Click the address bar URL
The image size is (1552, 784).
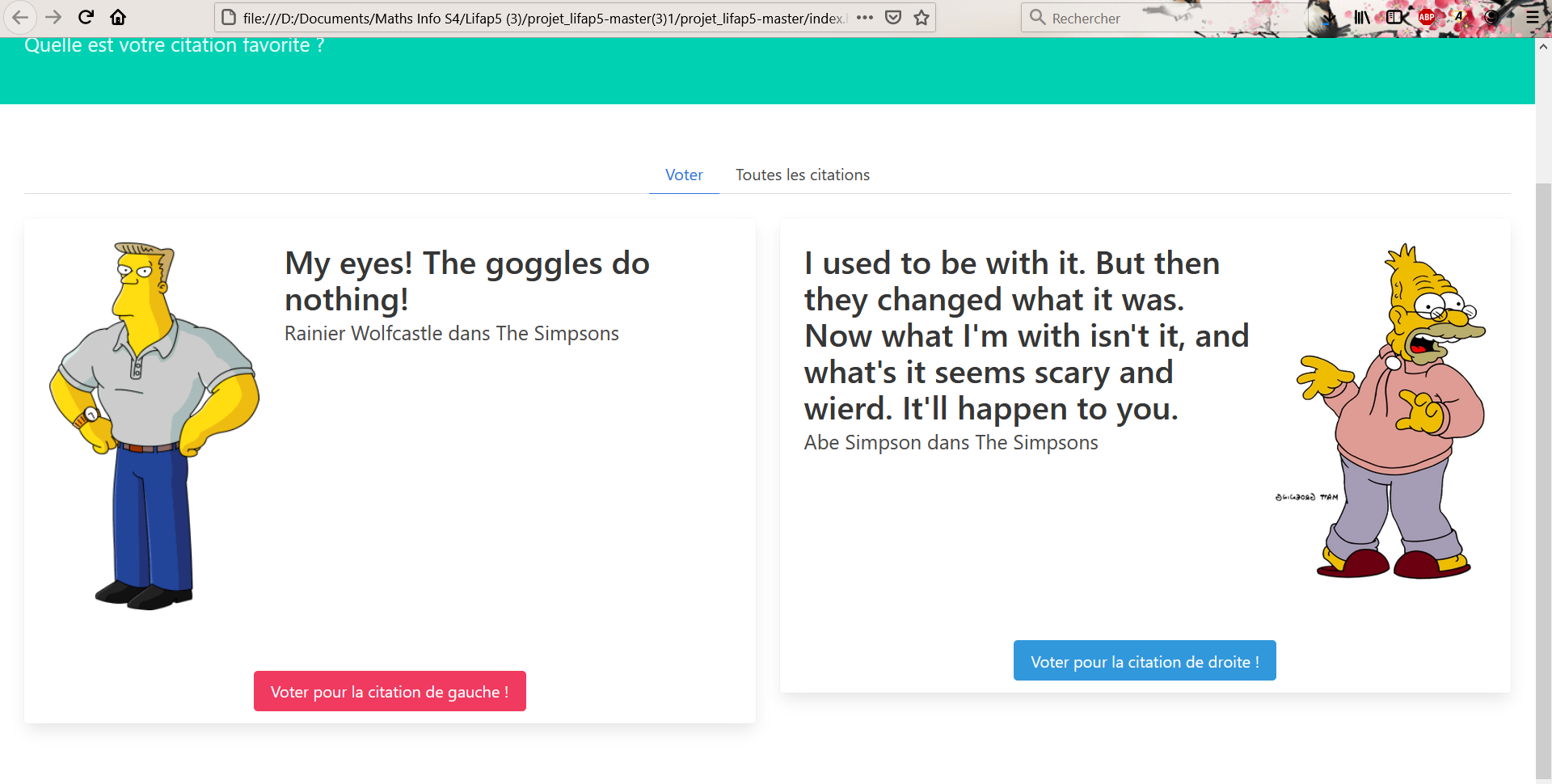pos(543,18)
